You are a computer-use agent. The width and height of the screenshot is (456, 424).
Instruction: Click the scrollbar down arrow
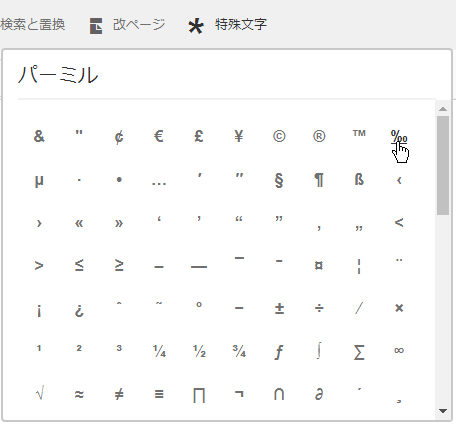coord(443,411)
